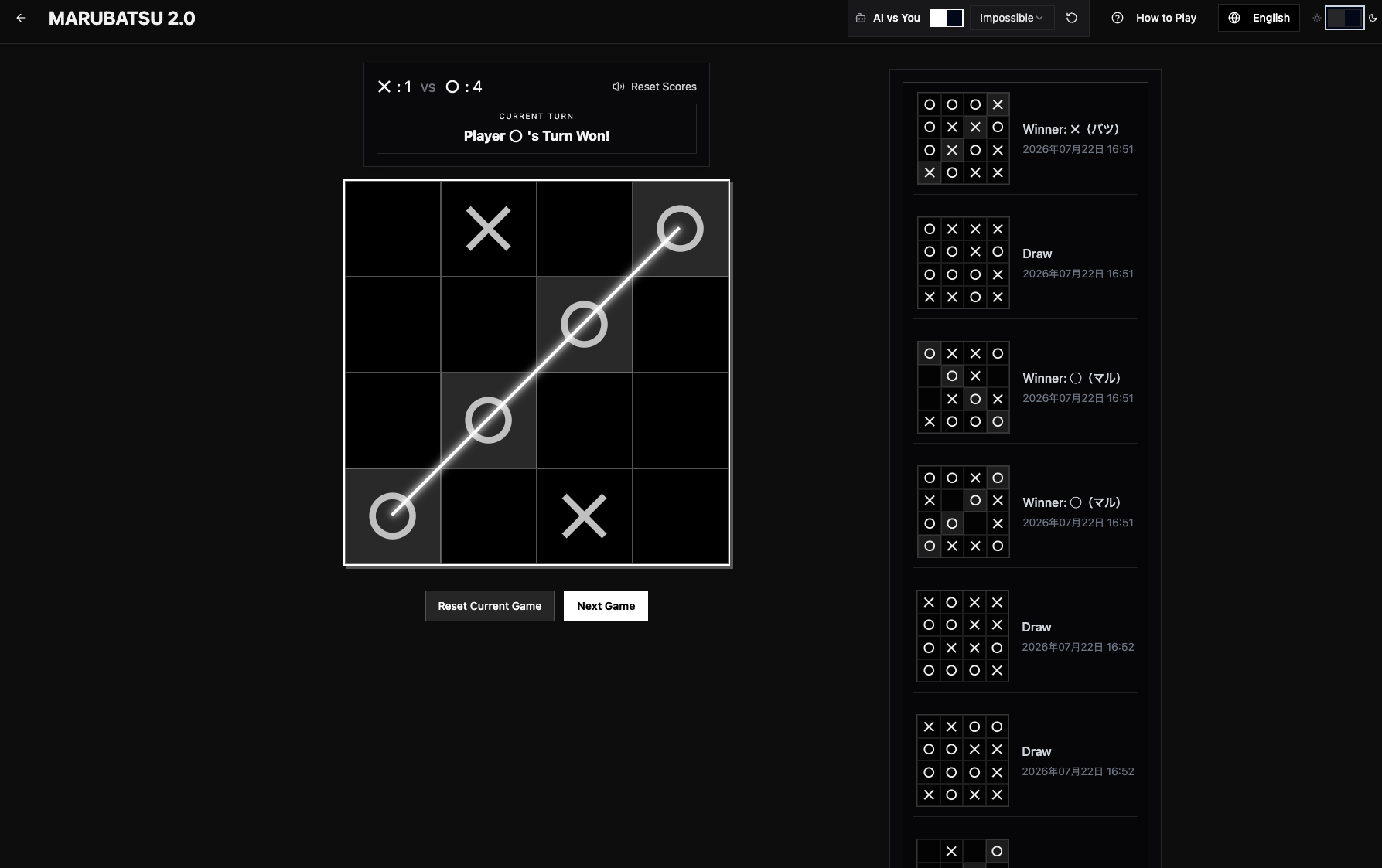Image resolution: width=1382 pixels, height=868 pixels.
Task: Click the top-left empty board cell
Action: coord(393,229)
